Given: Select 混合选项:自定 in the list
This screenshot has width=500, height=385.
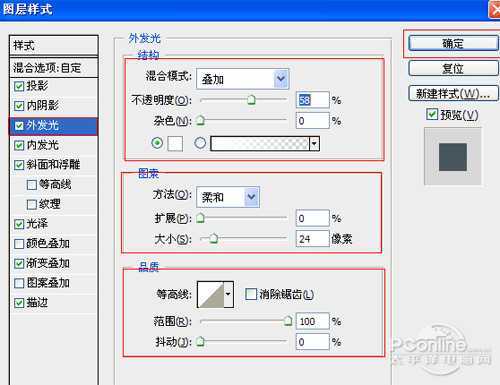Looking at the screenshot, I should click(x=54, y=68).
